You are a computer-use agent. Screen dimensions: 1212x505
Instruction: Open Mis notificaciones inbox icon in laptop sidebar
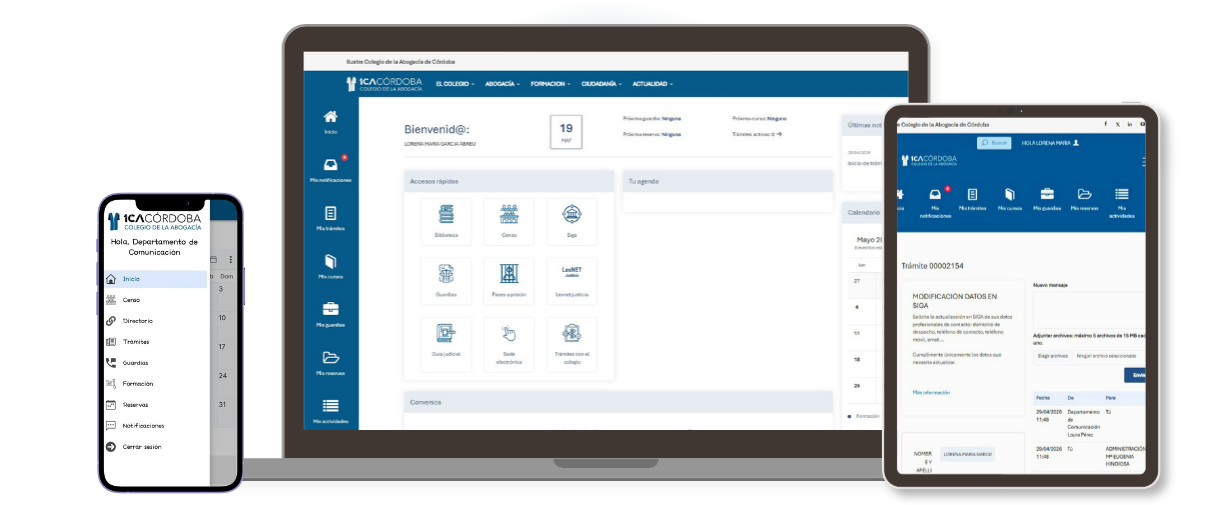point(331,164)
